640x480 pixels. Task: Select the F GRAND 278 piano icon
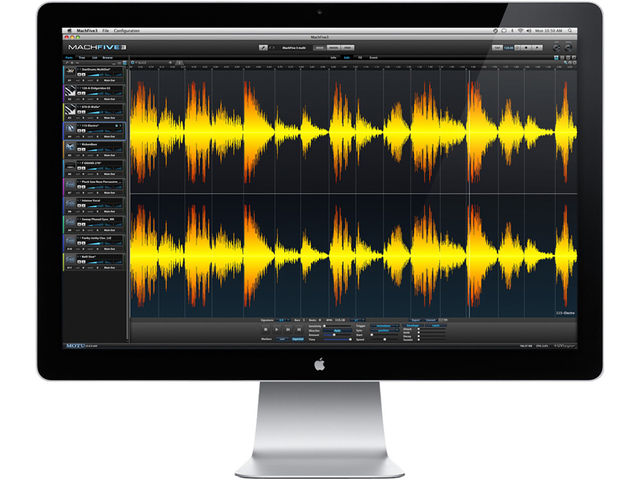70,165
